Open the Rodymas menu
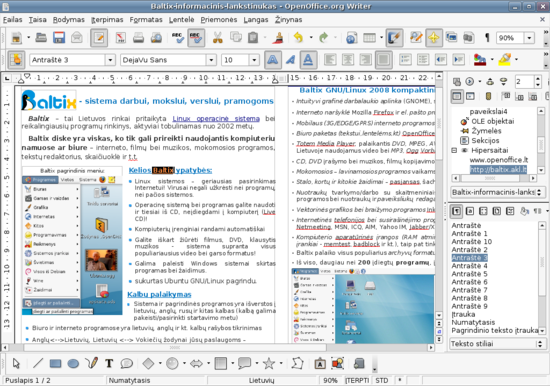 (x=69, y=20)
